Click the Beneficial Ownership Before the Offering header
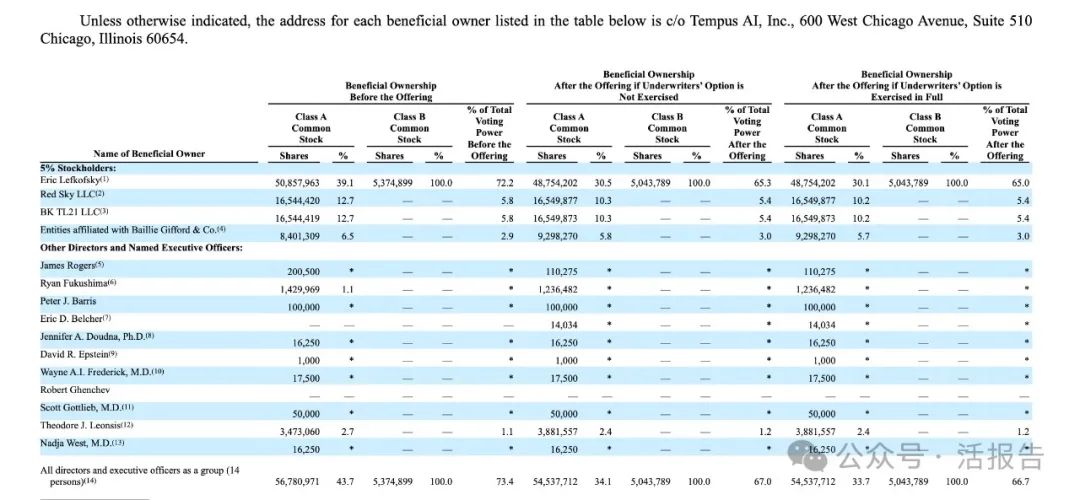 click(389, 92)
